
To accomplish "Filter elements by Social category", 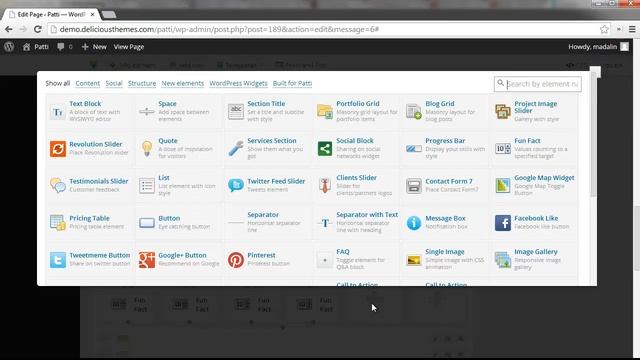I will (114, 83).
